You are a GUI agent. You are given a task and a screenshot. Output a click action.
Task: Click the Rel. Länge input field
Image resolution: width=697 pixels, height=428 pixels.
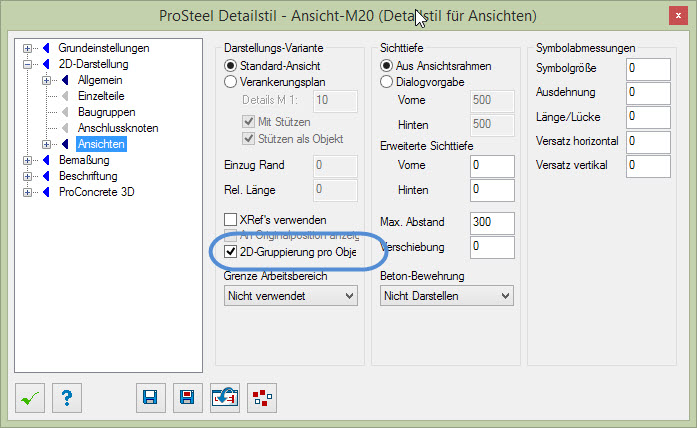(x=335, y=190)
